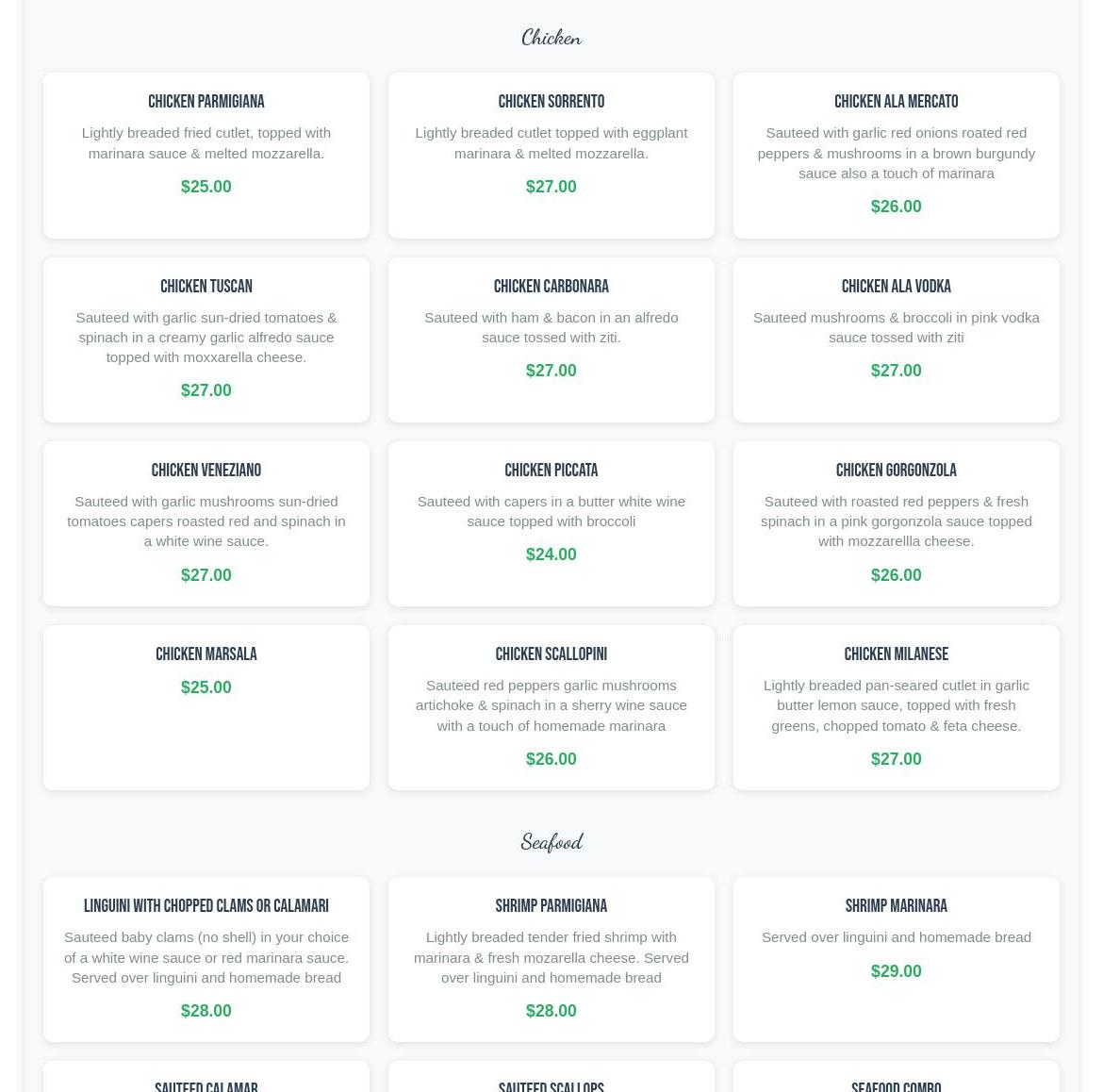Open the Chicken Sorrento item
This screenshot has width=1103, height=1092.
coord(551,156)
